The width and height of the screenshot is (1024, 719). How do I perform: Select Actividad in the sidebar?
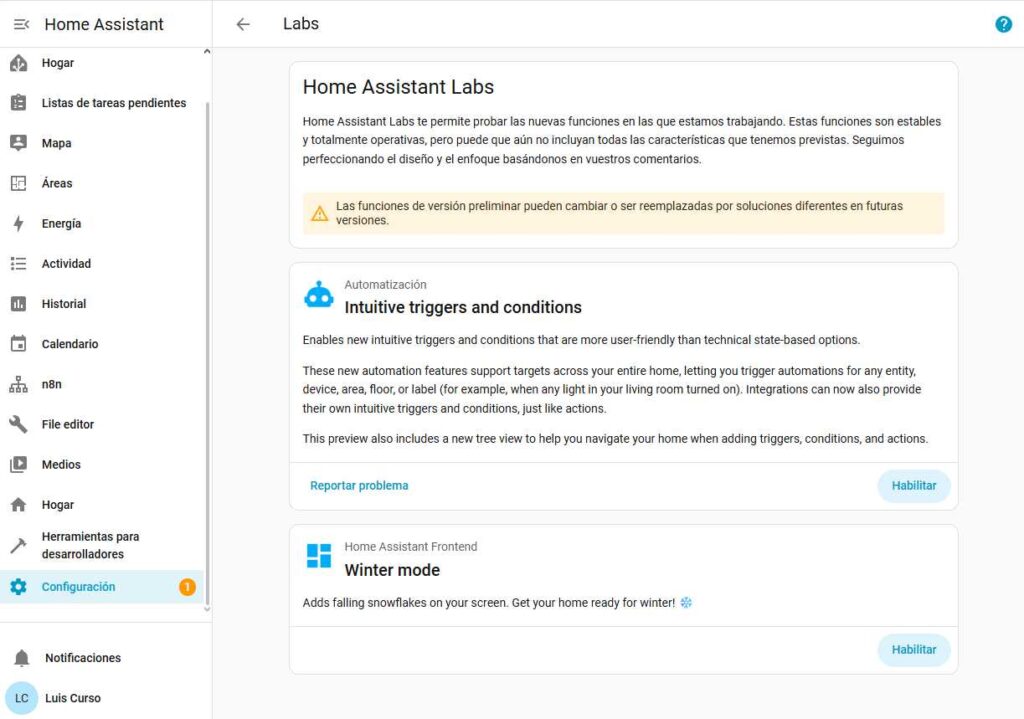click(x=66, y=264)
